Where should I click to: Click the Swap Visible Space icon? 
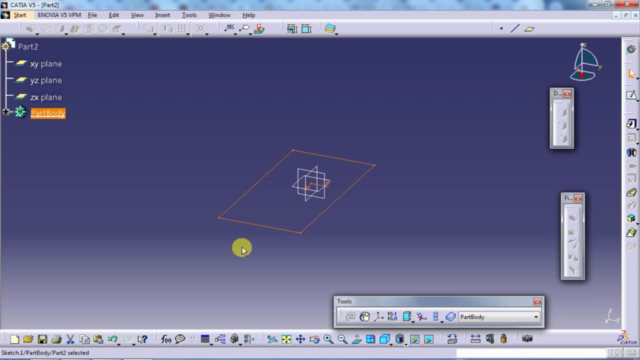pyautogui.click(x=429, y=339)
